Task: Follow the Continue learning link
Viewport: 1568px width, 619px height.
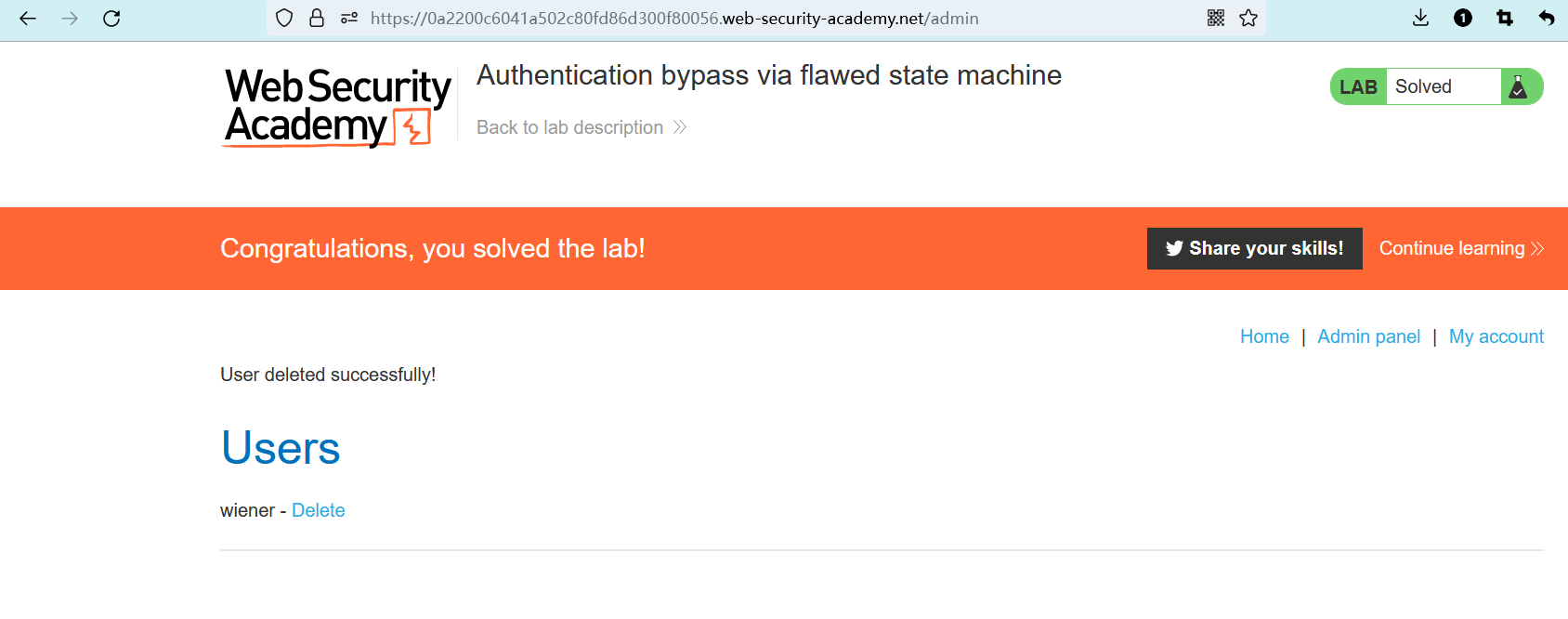Action: (x=1460, y=248)
